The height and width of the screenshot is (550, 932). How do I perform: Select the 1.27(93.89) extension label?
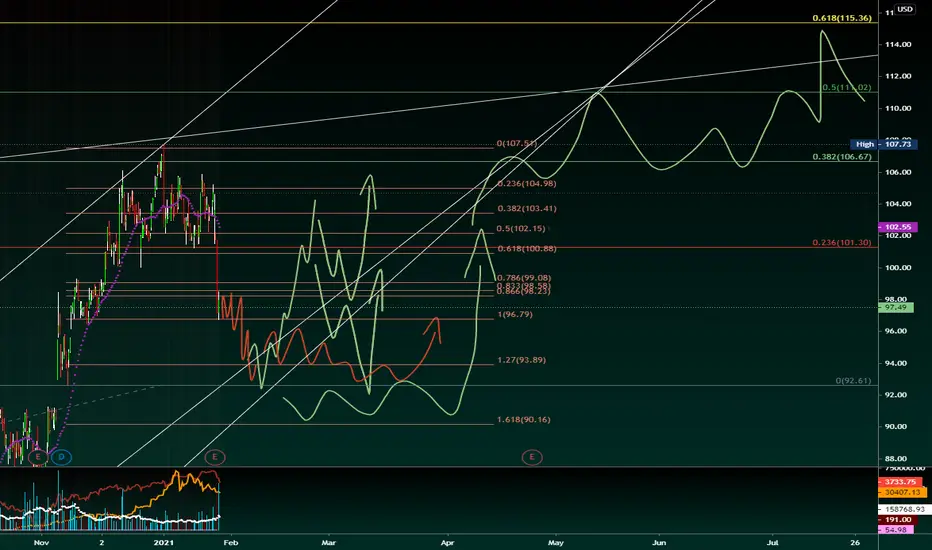tap(521, 360)
